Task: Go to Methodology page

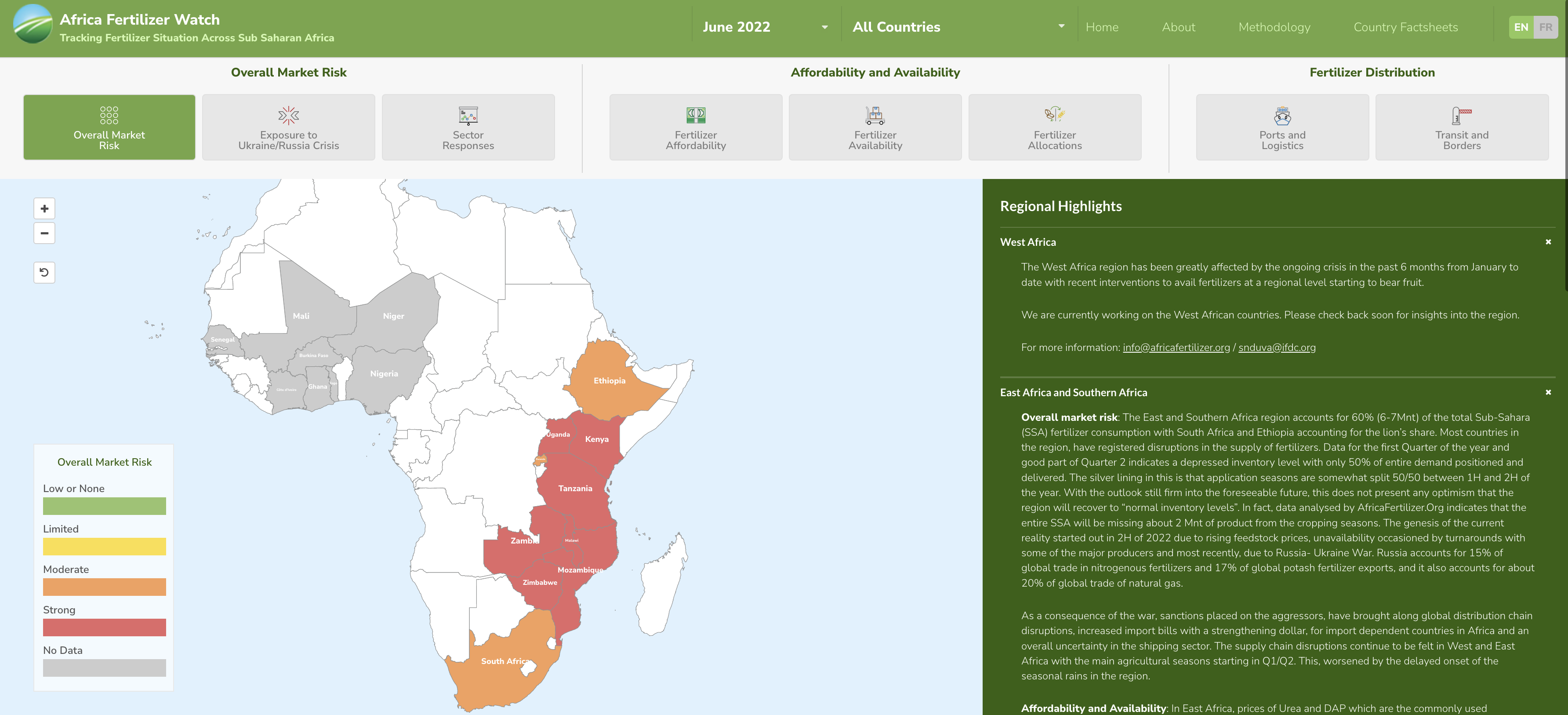Action: 1274,27
